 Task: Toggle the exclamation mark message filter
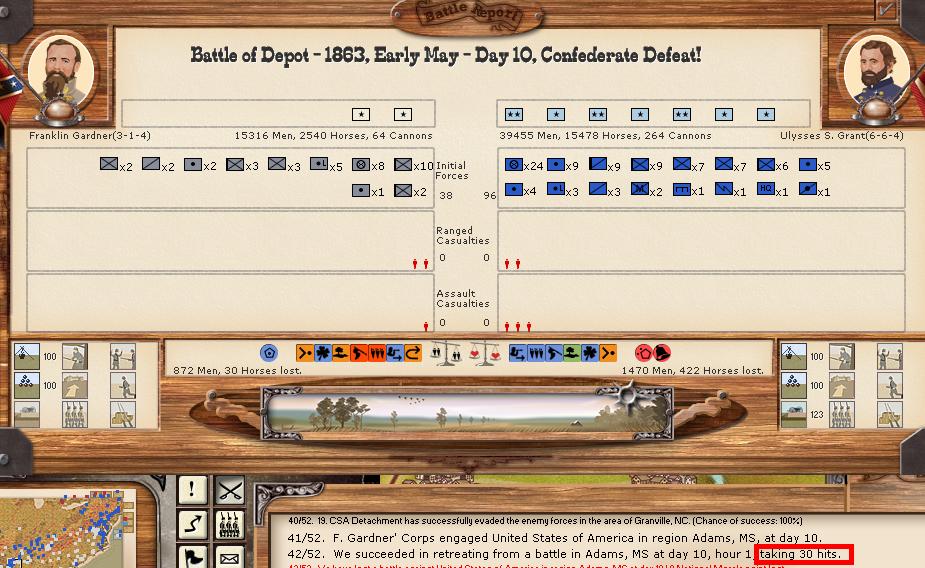coord(192,490)
